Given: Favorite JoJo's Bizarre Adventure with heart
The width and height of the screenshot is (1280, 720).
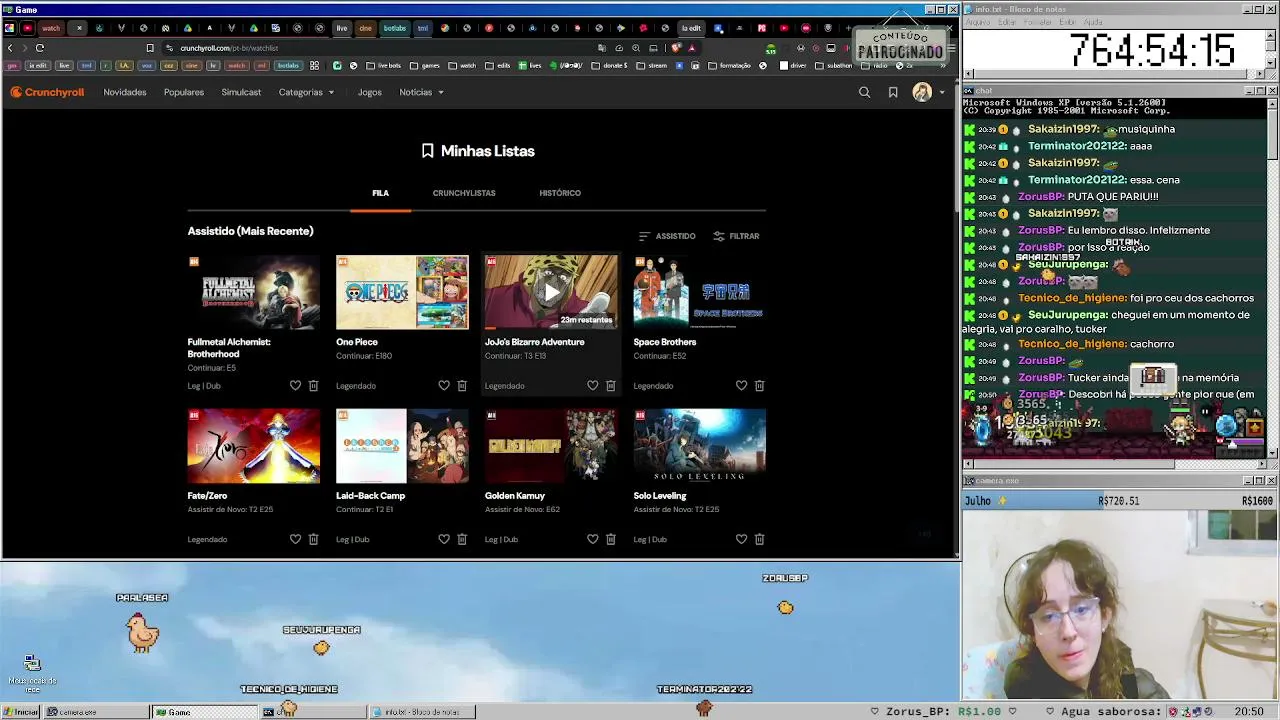Looking at the screenshot, I should pyautogui.click(x=593, y=385).
